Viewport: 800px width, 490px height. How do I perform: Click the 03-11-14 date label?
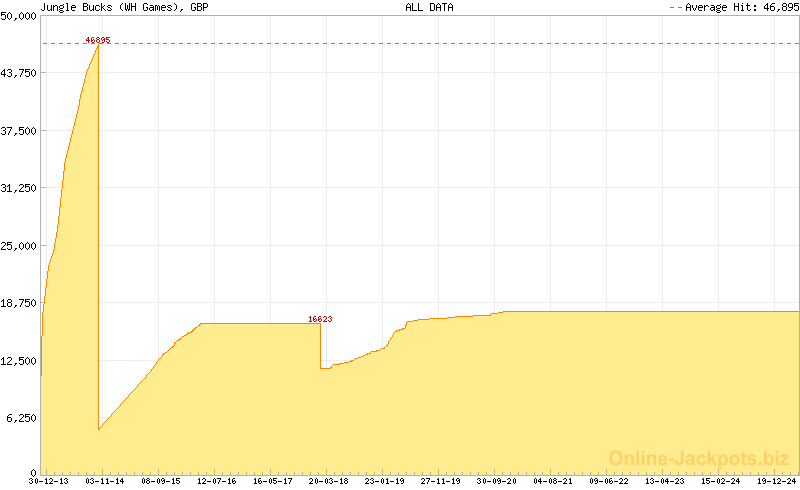[104, 481]
